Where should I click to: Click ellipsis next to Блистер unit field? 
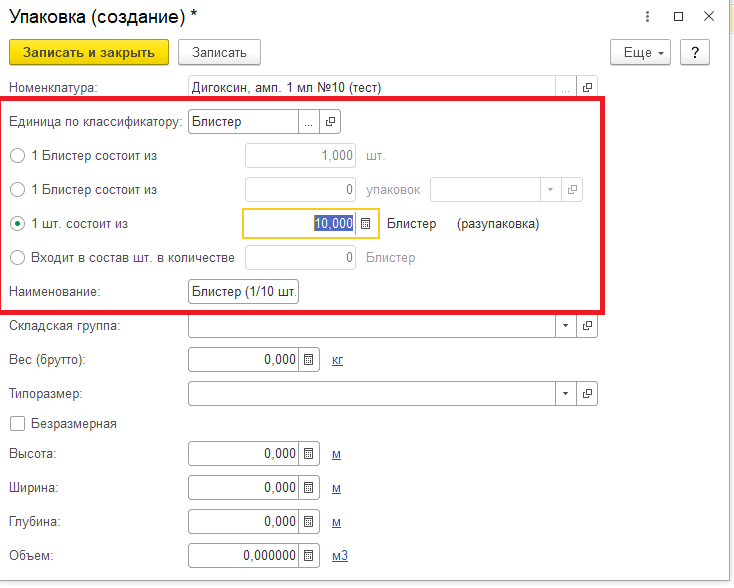(308, 122)
